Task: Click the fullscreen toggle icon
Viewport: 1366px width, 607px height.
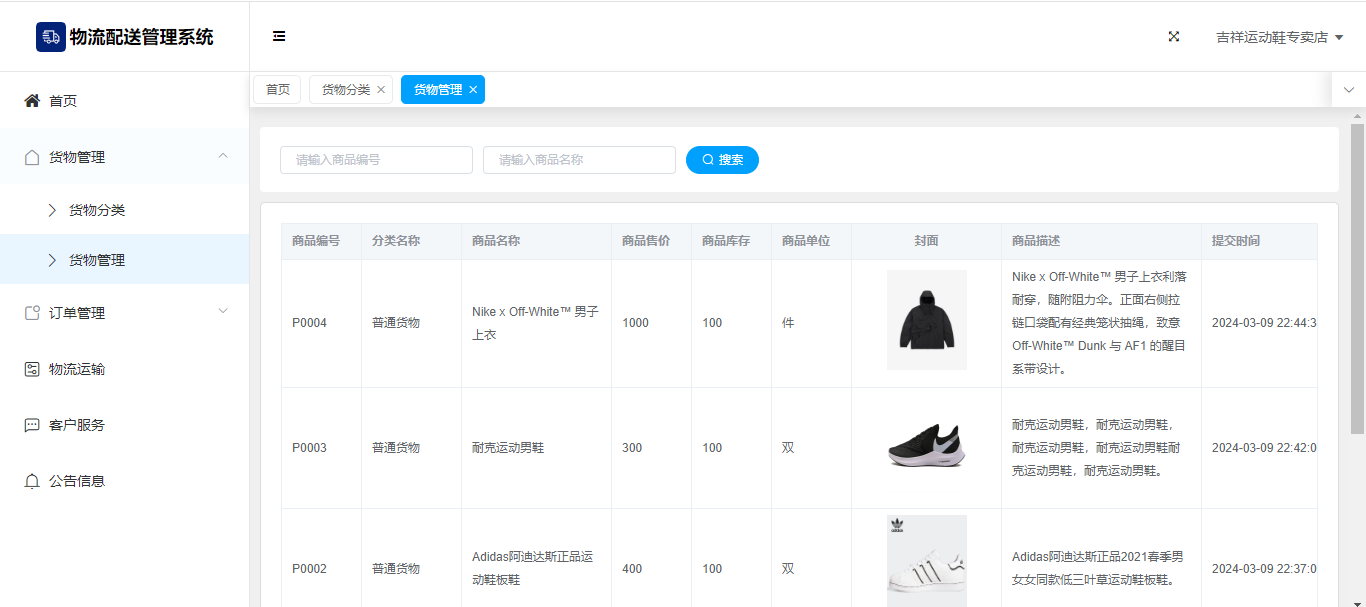Action: click(1174, 37)
